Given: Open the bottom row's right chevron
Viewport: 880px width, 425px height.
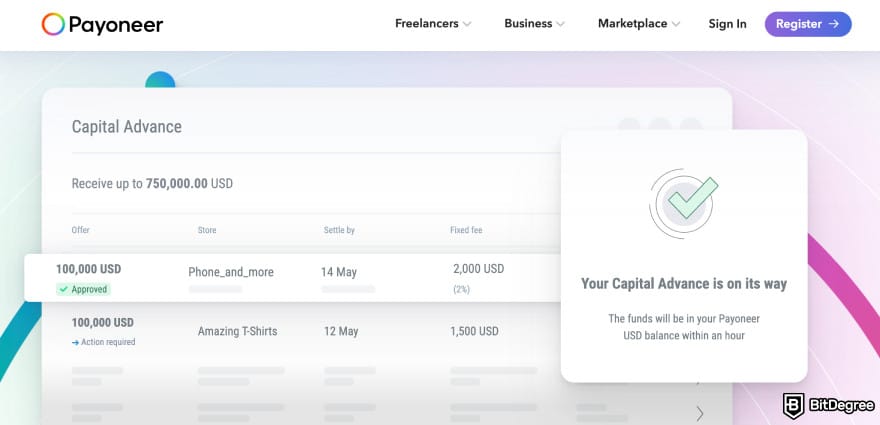Looking at the screenshot, I should (x=700, y=414).
